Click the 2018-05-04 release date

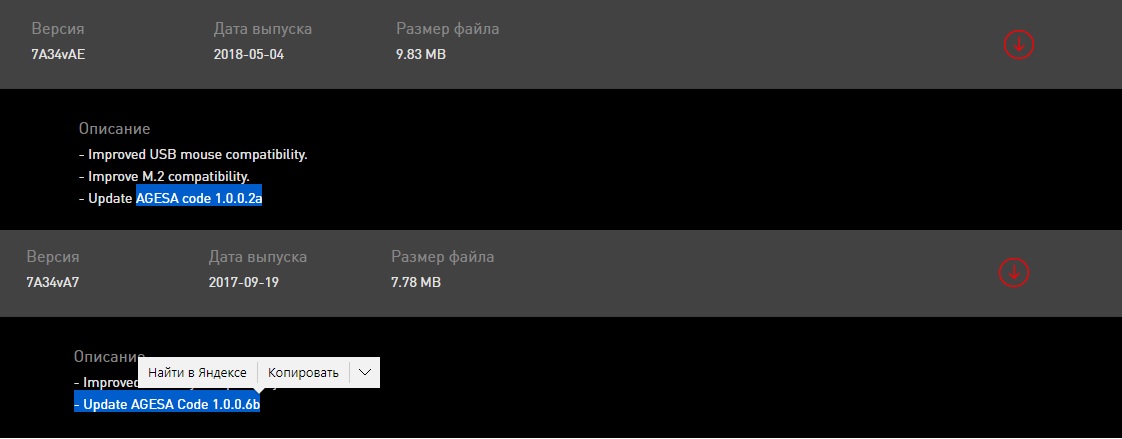pyautogui.click(x=249, y=54)
